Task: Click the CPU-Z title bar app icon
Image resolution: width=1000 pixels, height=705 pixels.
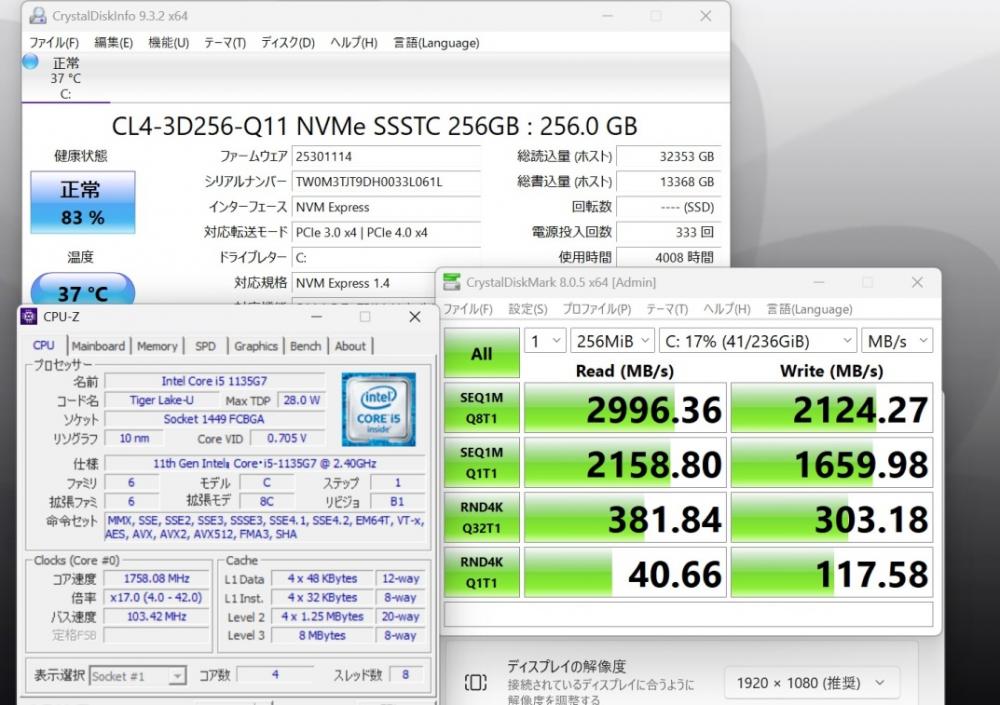Action: [x=29, y=316]
